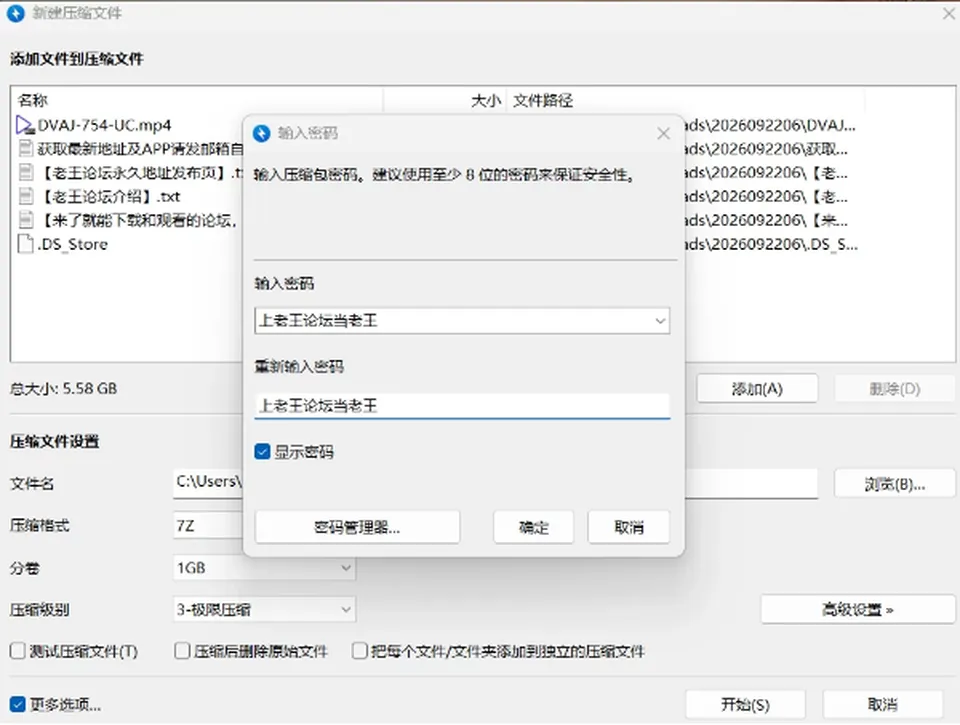Select the DVAJ-754-UC.mp4 file name
Image resolution: width=960 pixels, height=725 pixels.
(x=105, y=126)
